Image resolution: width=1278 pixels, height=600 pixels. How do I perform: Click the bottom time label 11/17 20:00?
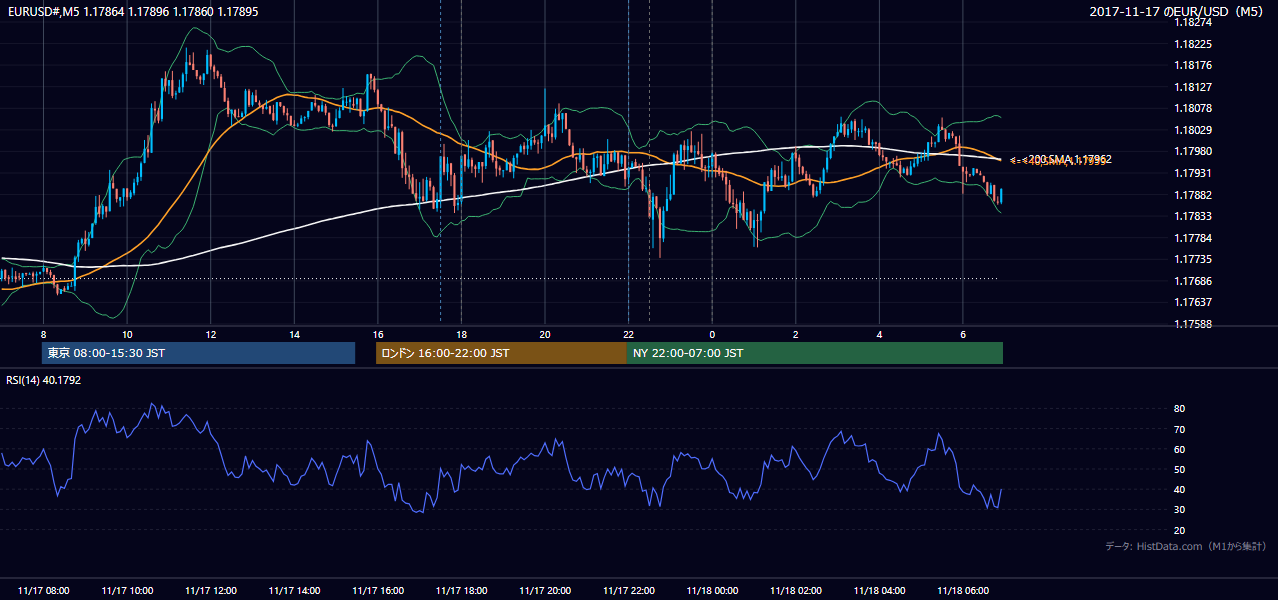click(x=545, y=591)
